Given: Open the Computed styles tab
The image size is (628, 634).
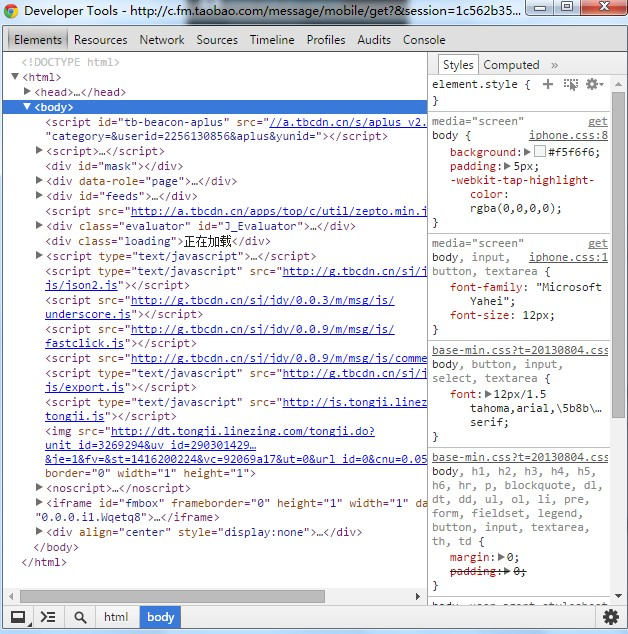Looking at the screenshot, I should (x=510, y=65).
